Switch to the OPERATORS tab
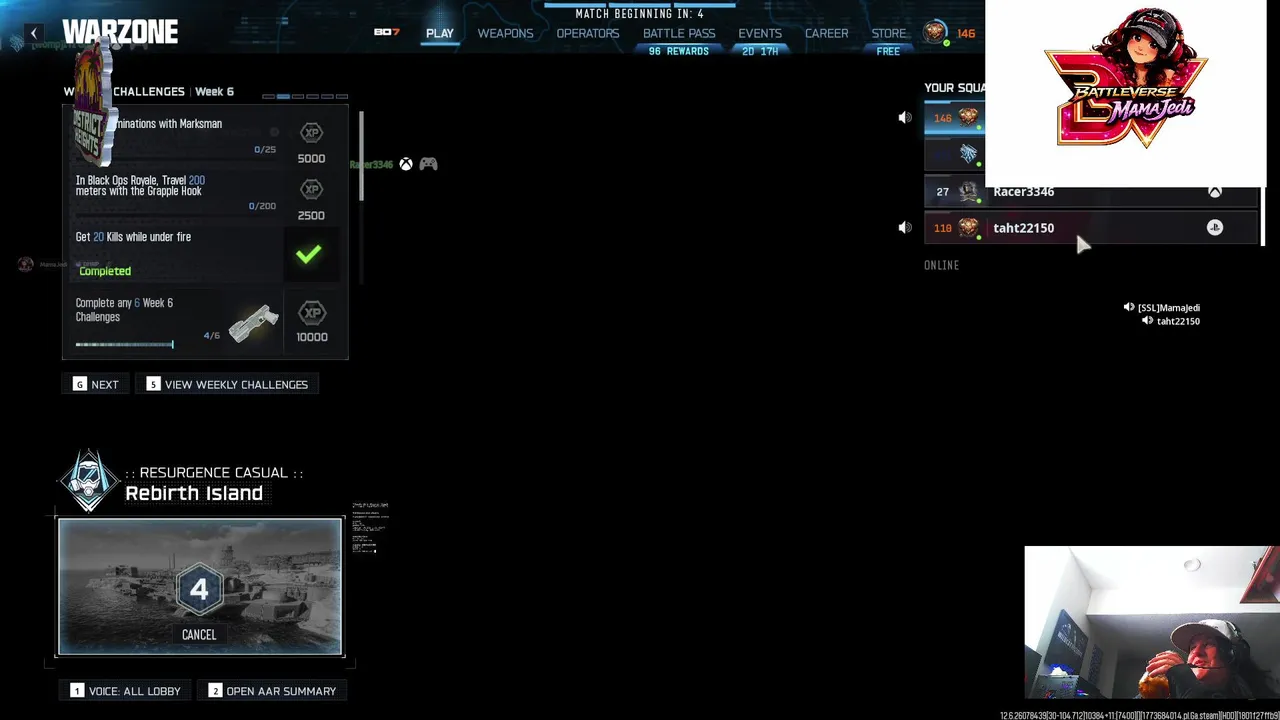This screenshot has width=1280, height=720. tap(588, 33)
